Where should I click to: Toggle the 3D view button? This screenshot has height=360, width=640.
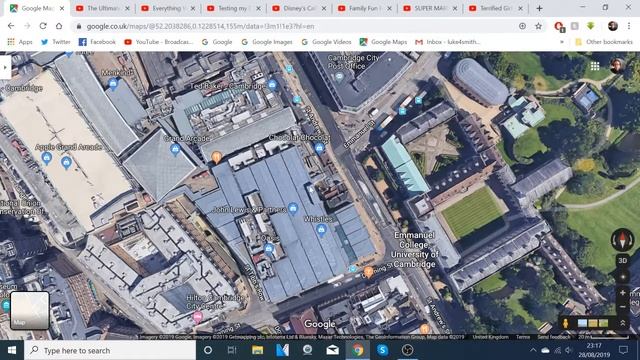(x=622, y=260)
